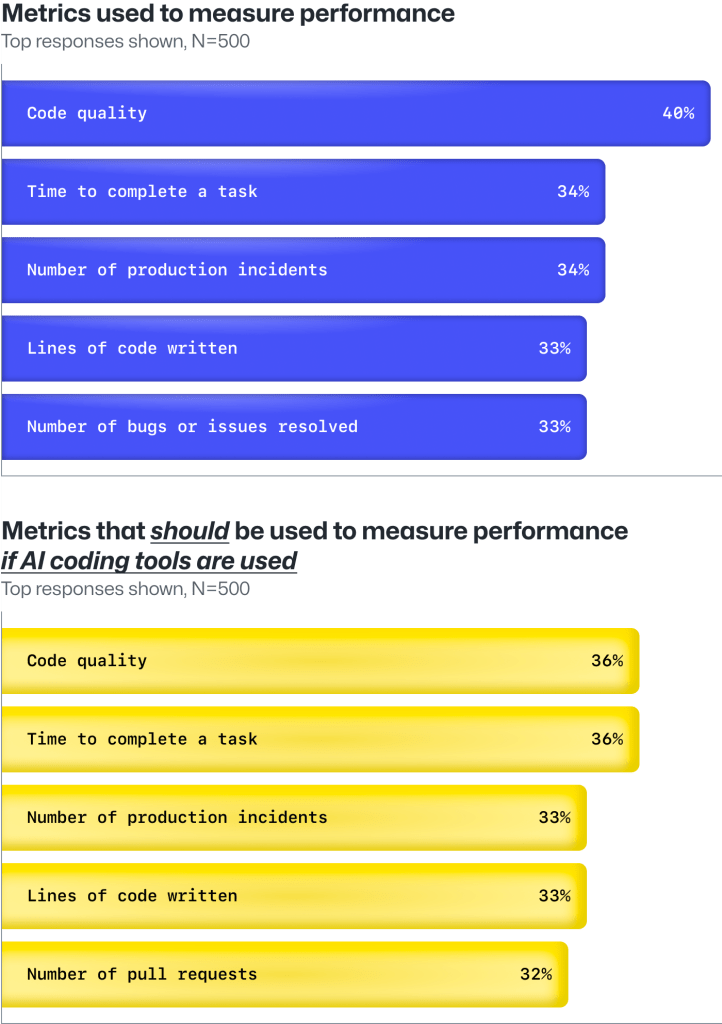Screen dimensions: 722x1024
Task: Click the 34% value on the blue time-to-complete bar
Action: pyautogui.click(x=572, y=192)
